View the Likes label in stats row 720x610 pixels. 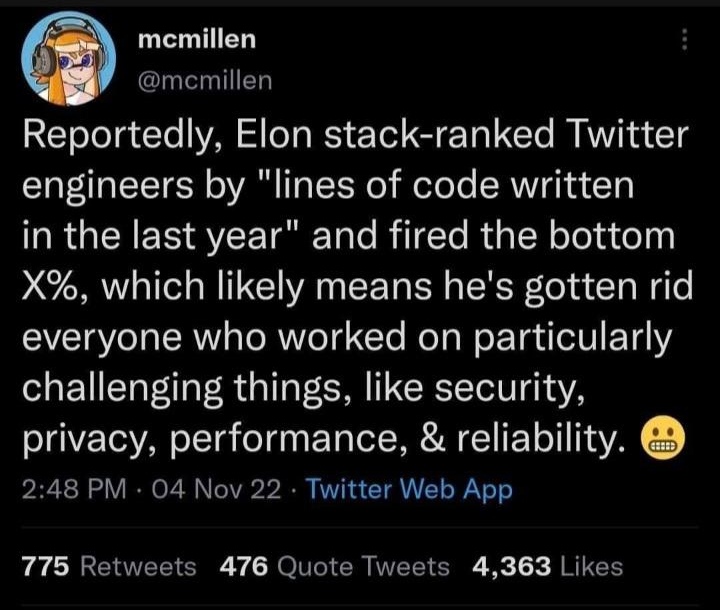click(x=590, y=567)
